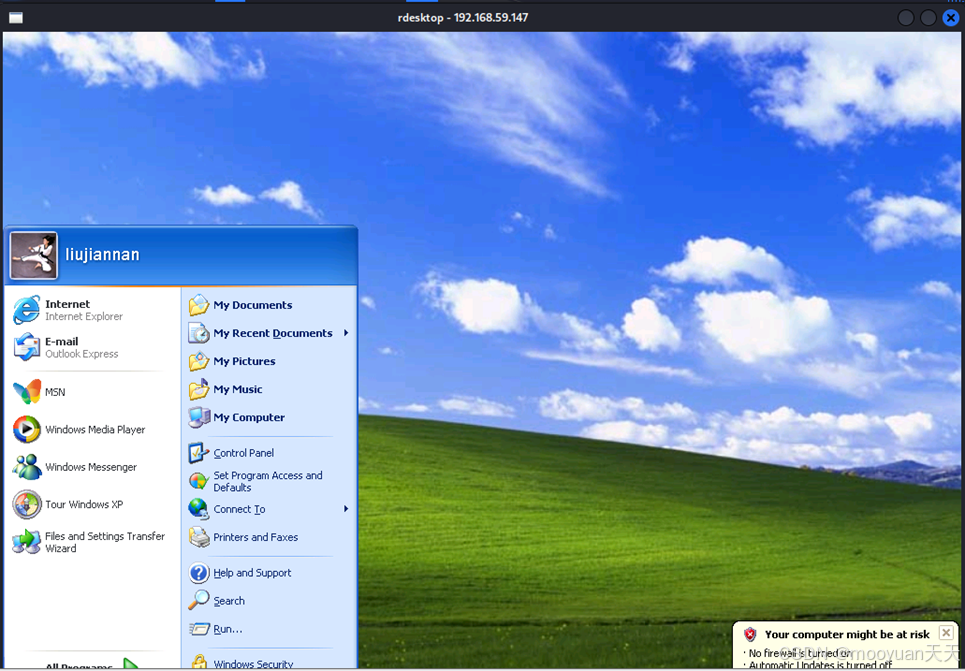Open the My Pictures folder icon
The width and height of the screenshot is (965, 671).
point(199,361)
